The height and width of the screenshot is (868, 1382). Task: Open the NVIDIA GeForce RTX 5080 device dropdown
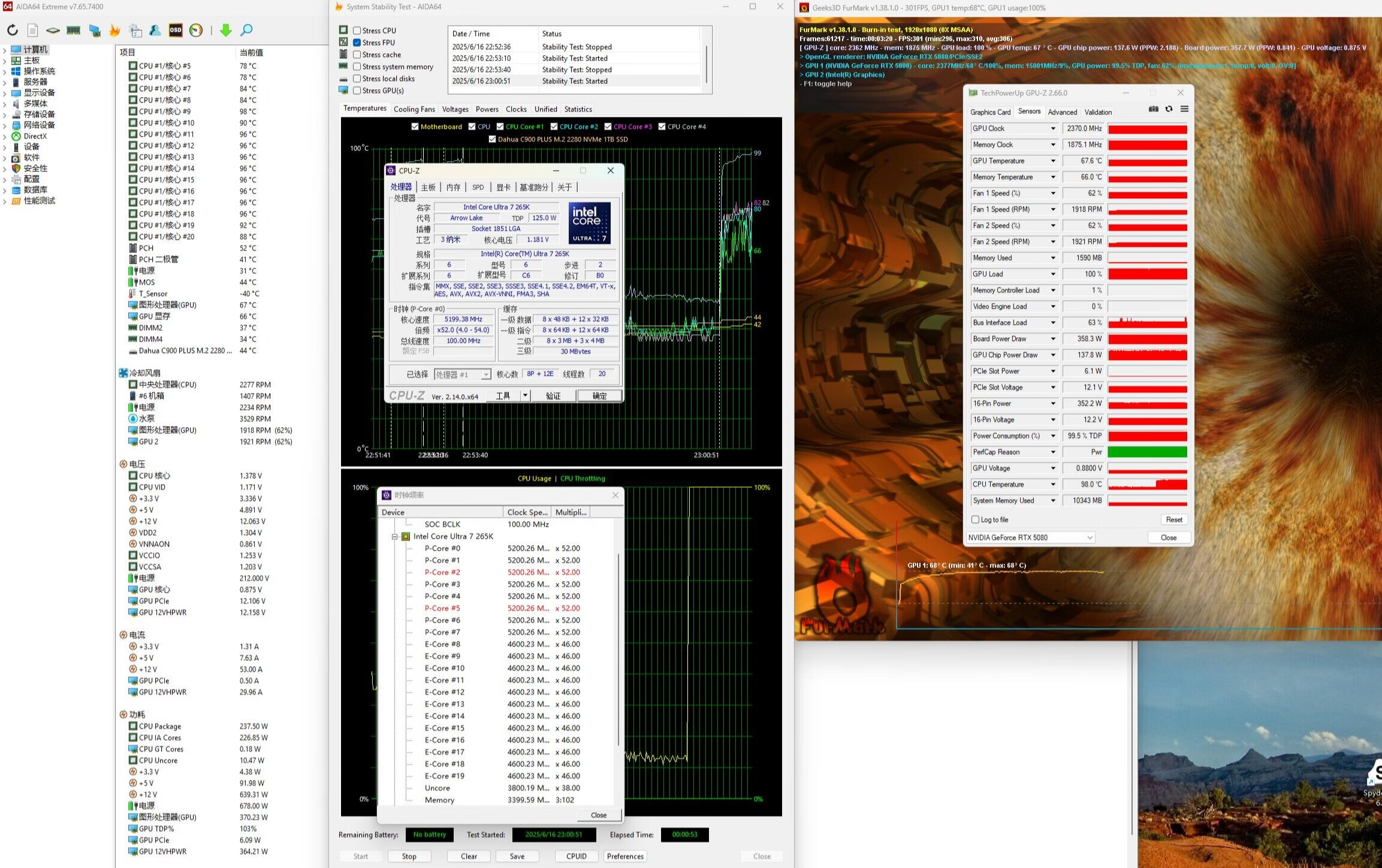click(x=1090, y=537)
